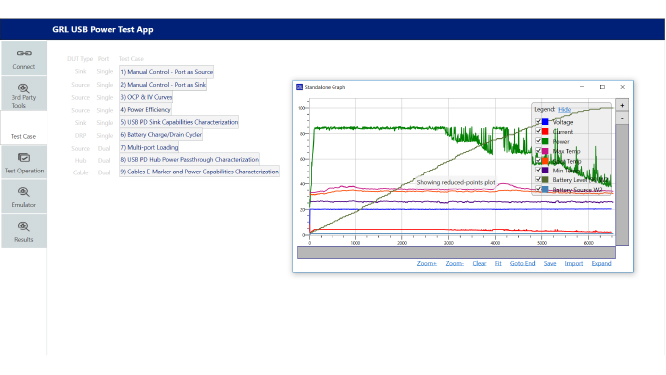Screen dimensions: 666x375
Task: Click the 'DRP' DUT type cell
Action: (80, 135)
